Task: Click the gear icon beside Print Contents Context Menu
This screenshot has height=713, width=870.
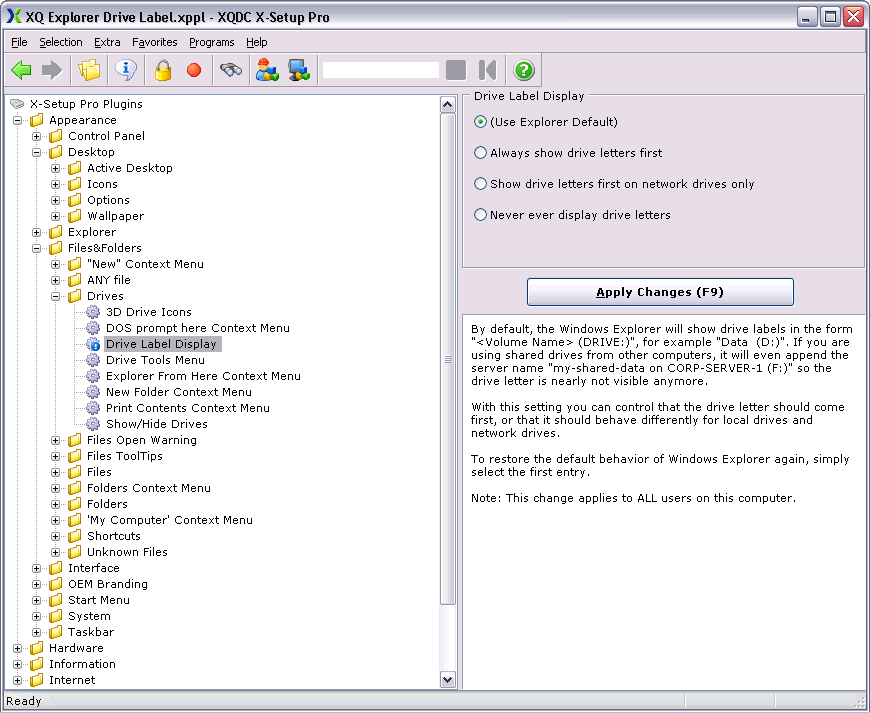Action: [x=93, y=408]
